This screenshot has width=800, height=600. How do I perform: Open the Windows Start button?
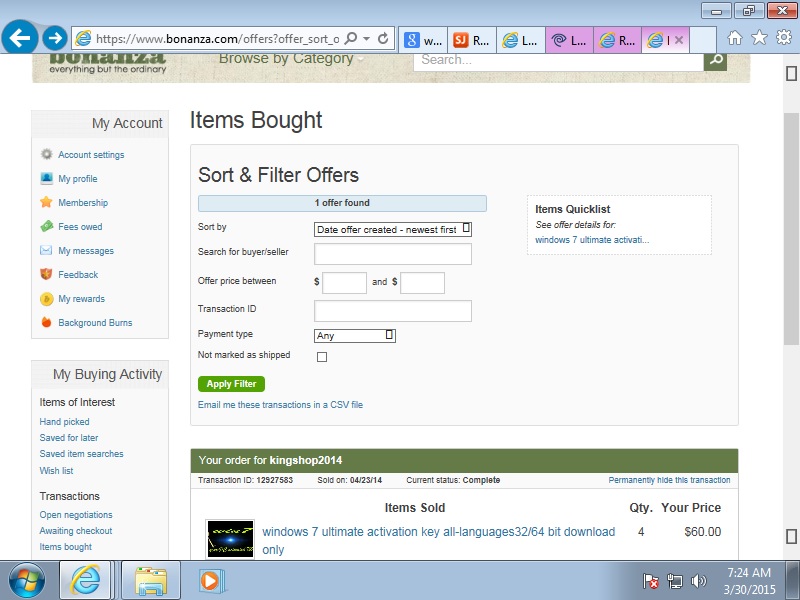pos(27,581)
